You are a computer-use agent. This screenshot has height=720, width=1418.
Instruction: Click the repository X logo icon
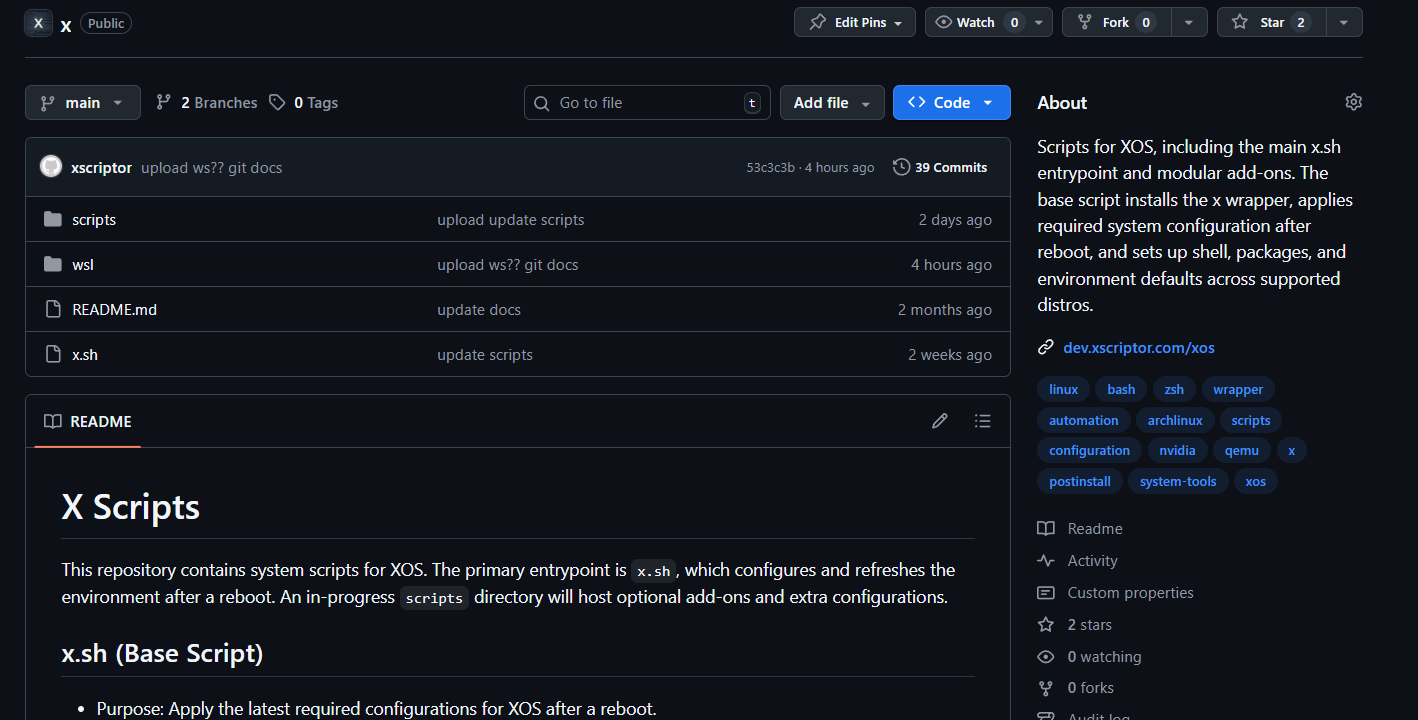click(38, 23)
